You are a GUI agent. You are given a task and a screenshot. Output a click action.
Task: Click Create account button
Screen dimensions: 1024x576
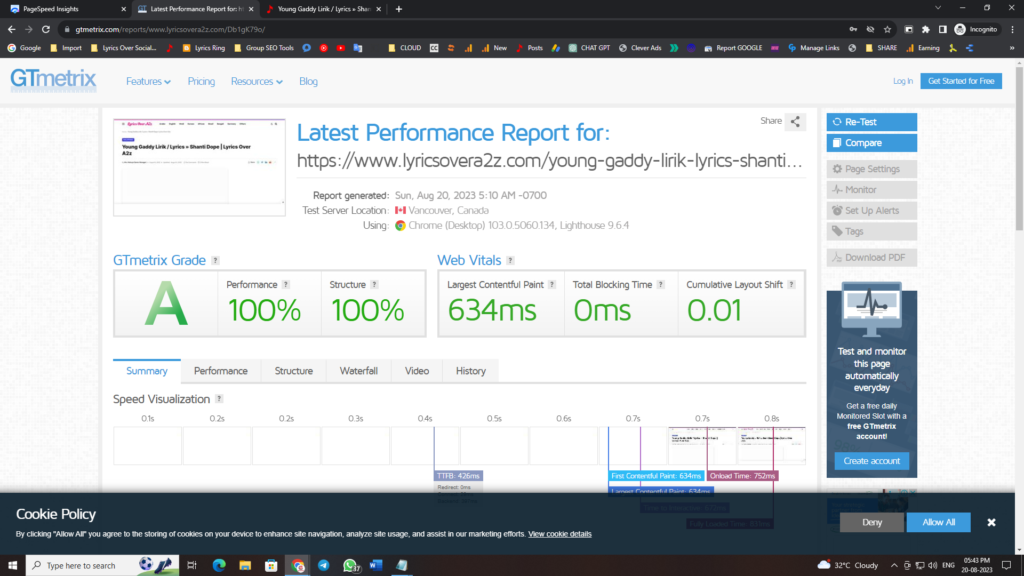point(872,461)
